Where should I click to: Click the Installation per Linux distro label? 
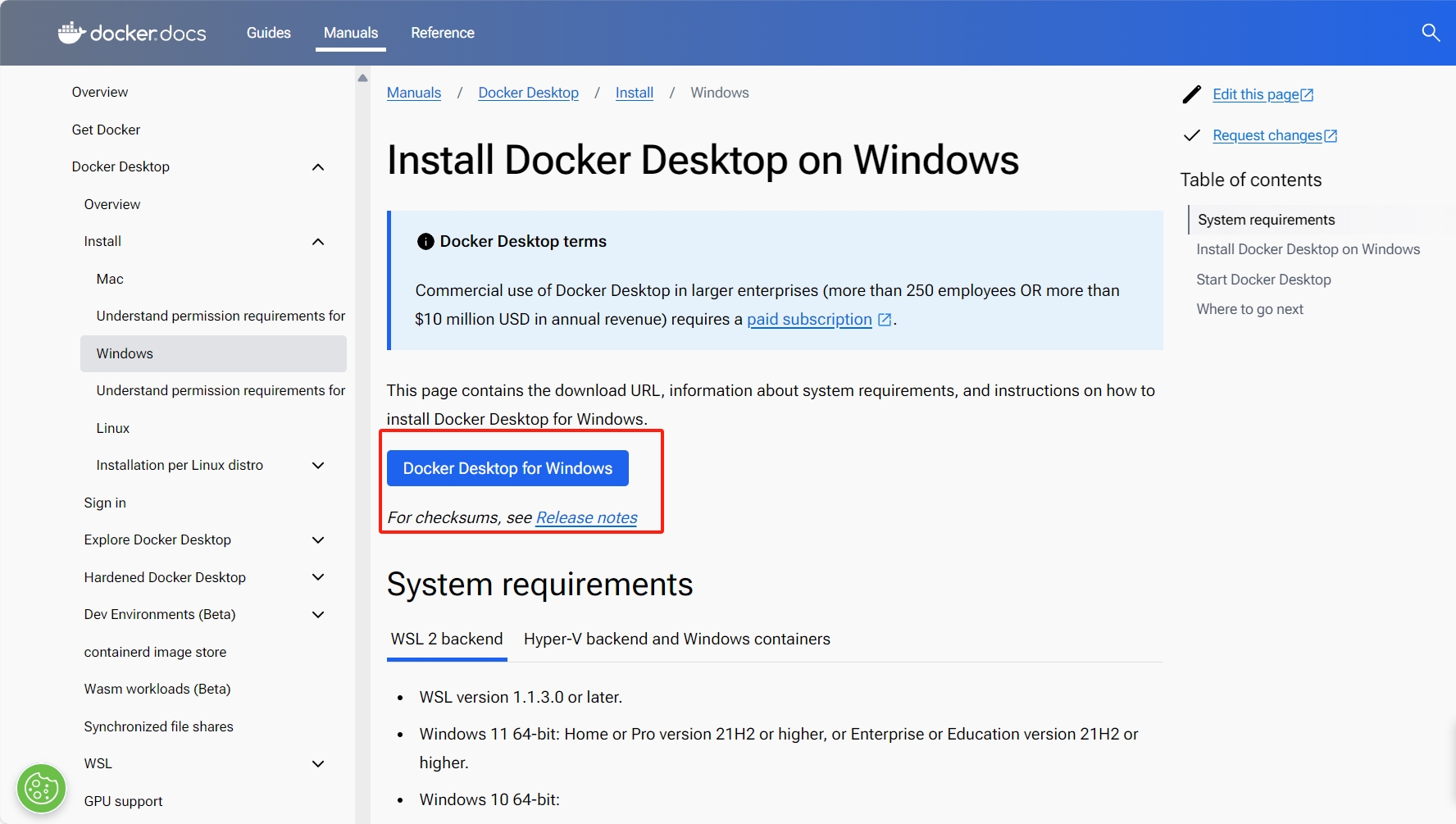[180, 465]
